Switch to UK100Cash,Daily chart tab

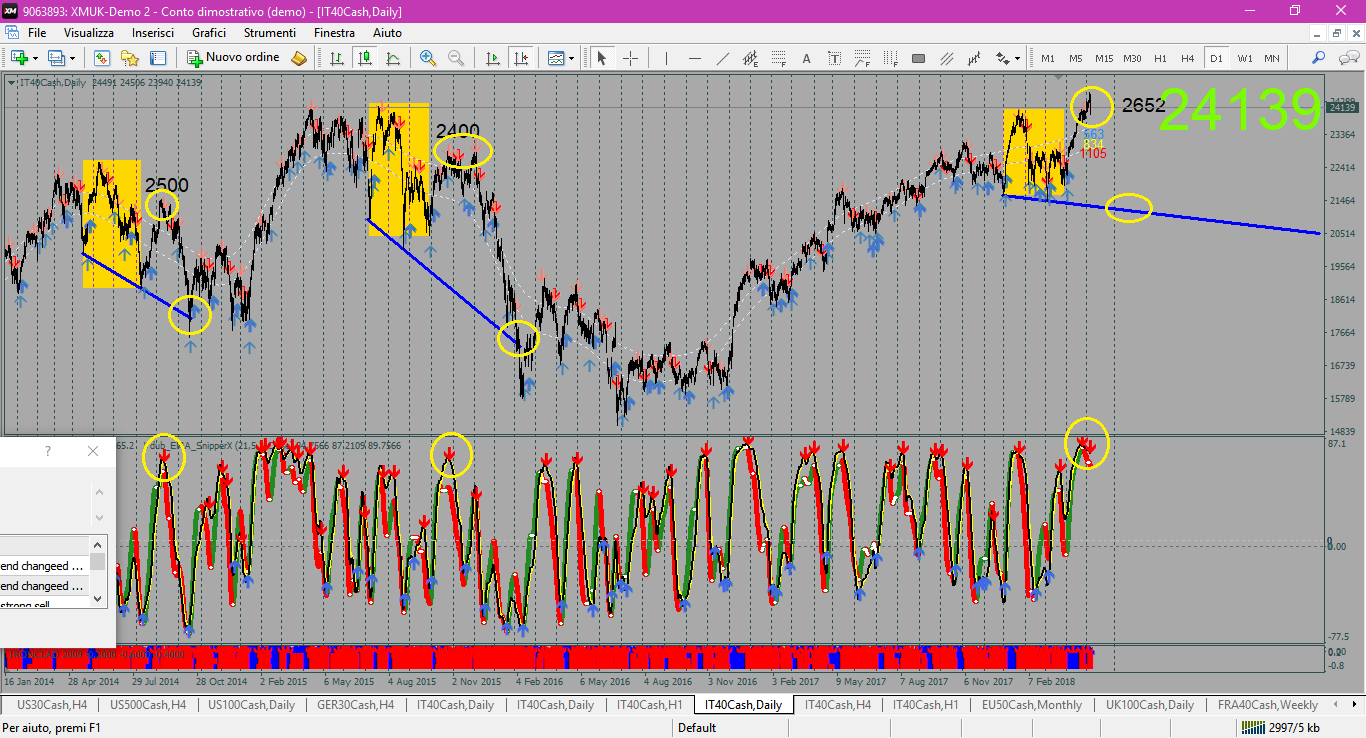point(1150,705)
